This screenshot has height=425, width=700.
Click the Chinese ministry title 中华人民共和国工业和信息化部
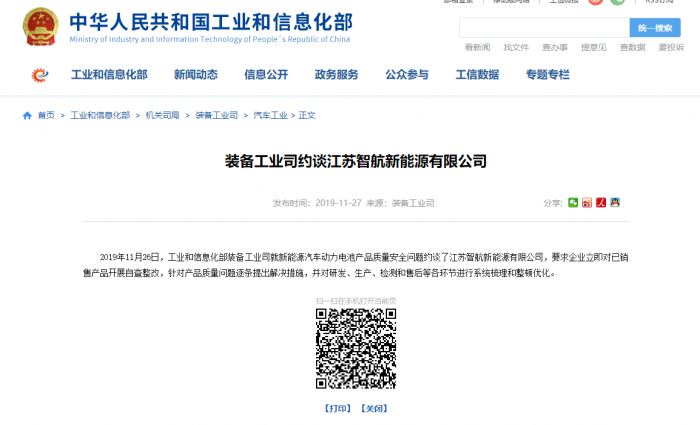click(211, 22)
